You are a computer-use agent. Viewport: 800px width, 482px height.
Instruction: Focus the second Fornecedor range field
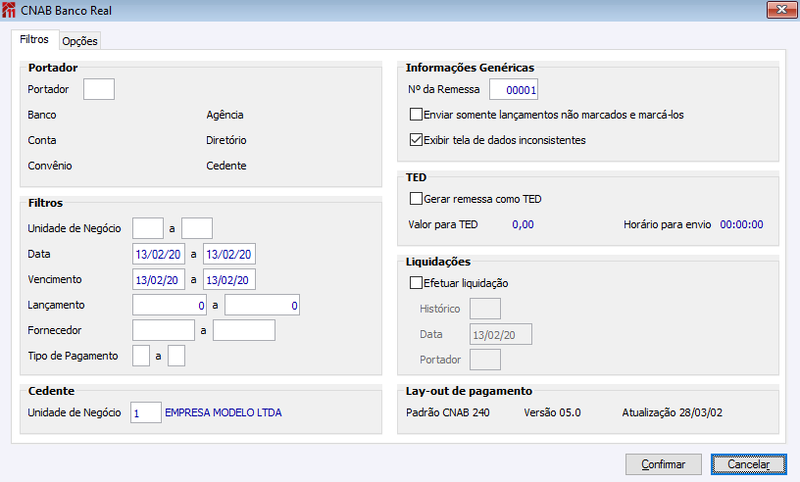click(244, 330)
